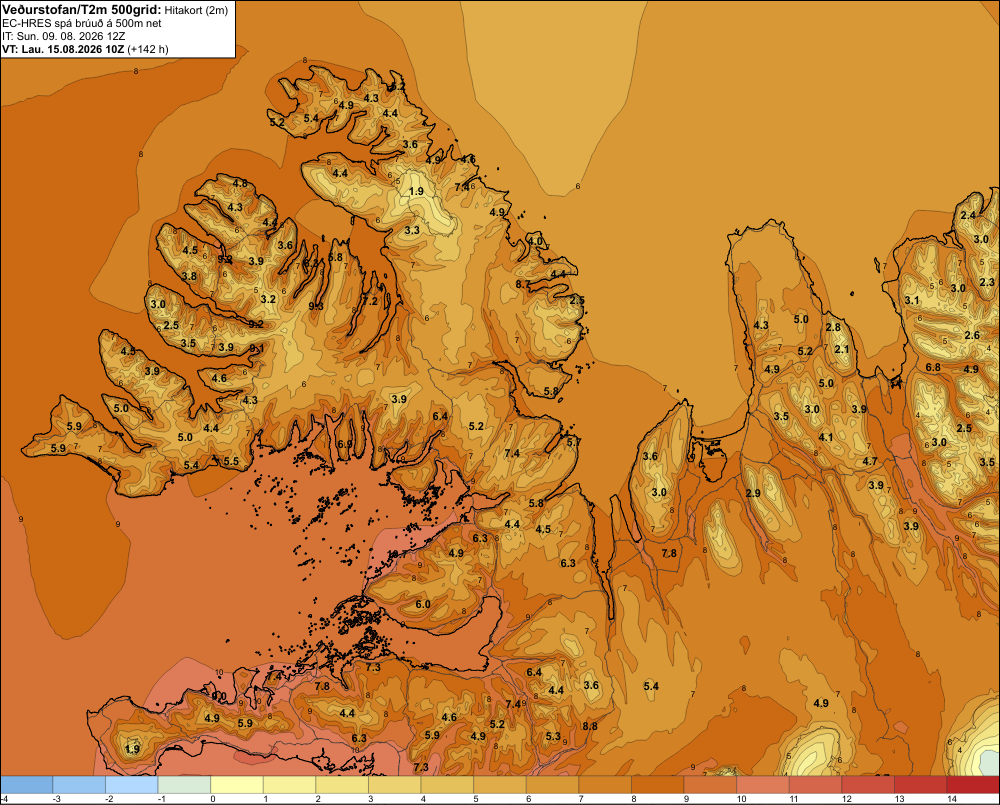
Task: Click the 5.4 label in the southern highlands
Action: 651,686
